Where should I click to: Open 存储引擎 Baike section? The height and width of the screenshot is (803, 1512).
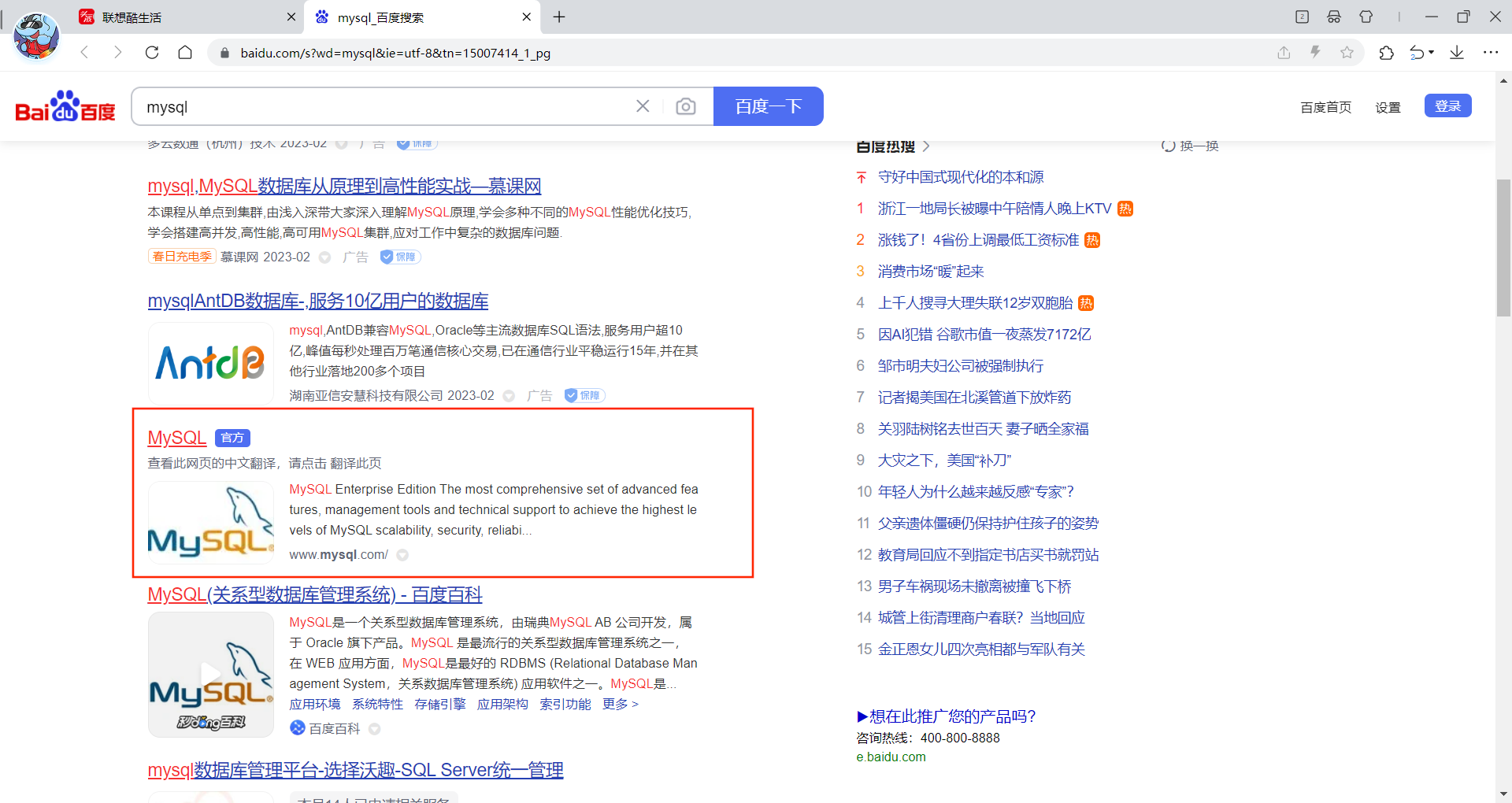[440, 704]
